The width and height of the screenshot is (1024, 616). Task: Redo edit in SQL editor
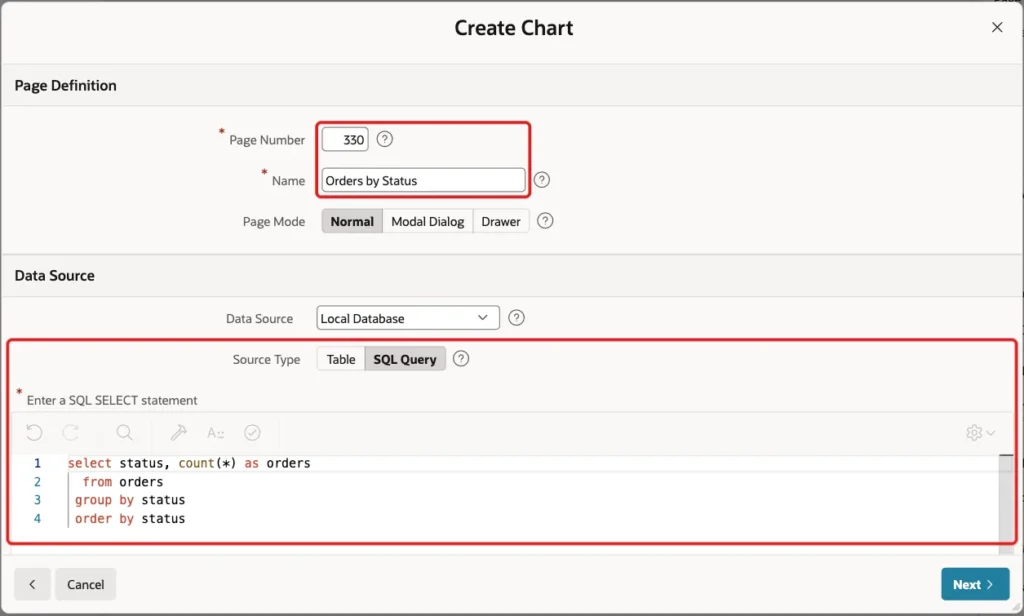(x=71, y=432)
